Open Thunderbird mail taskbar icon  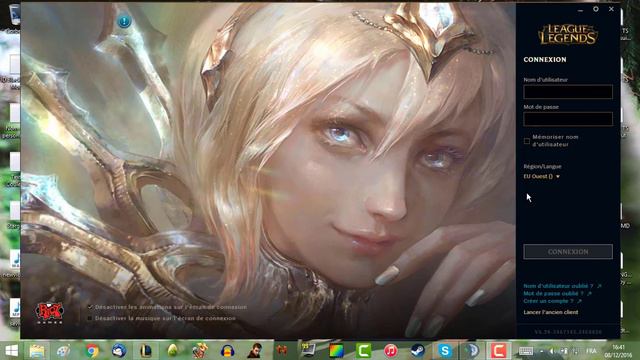(119, 351)
